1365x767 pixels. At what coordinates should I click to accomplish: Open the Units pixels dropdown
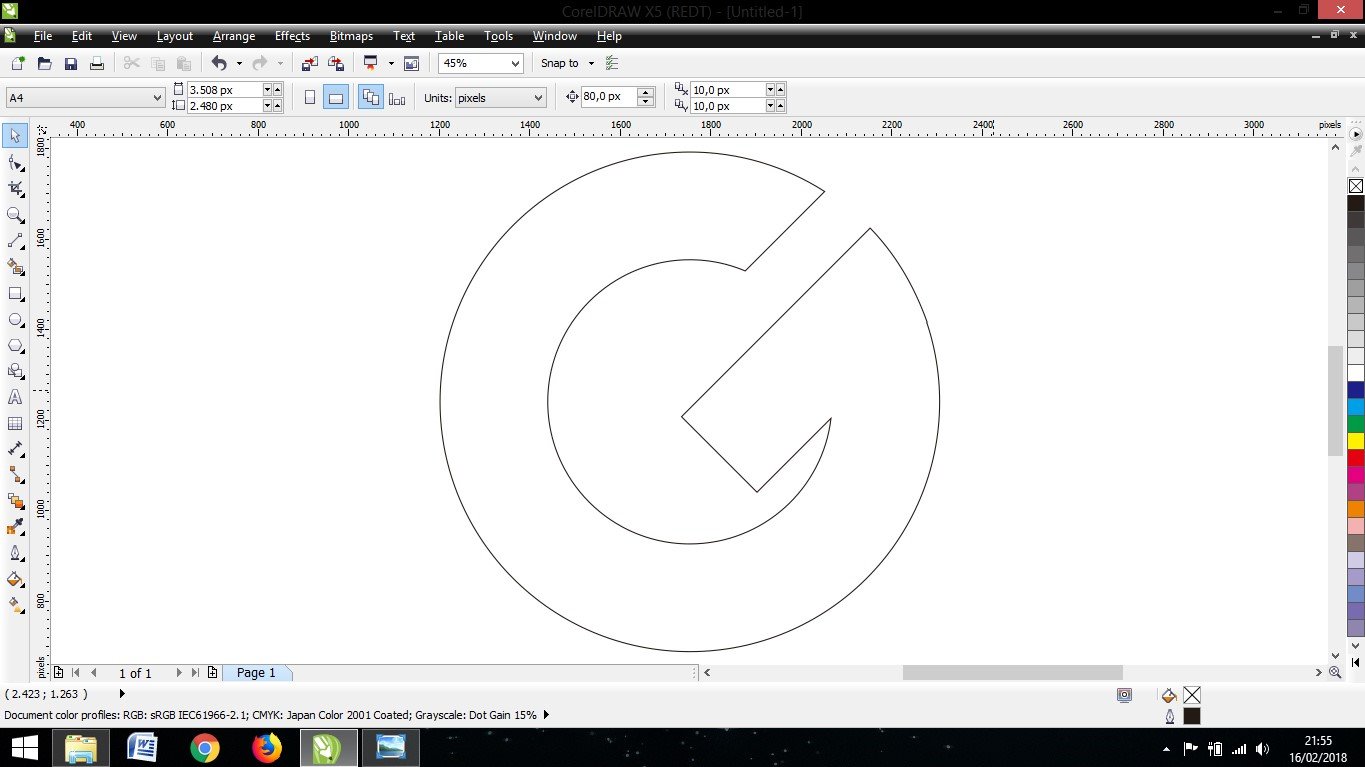538,97
